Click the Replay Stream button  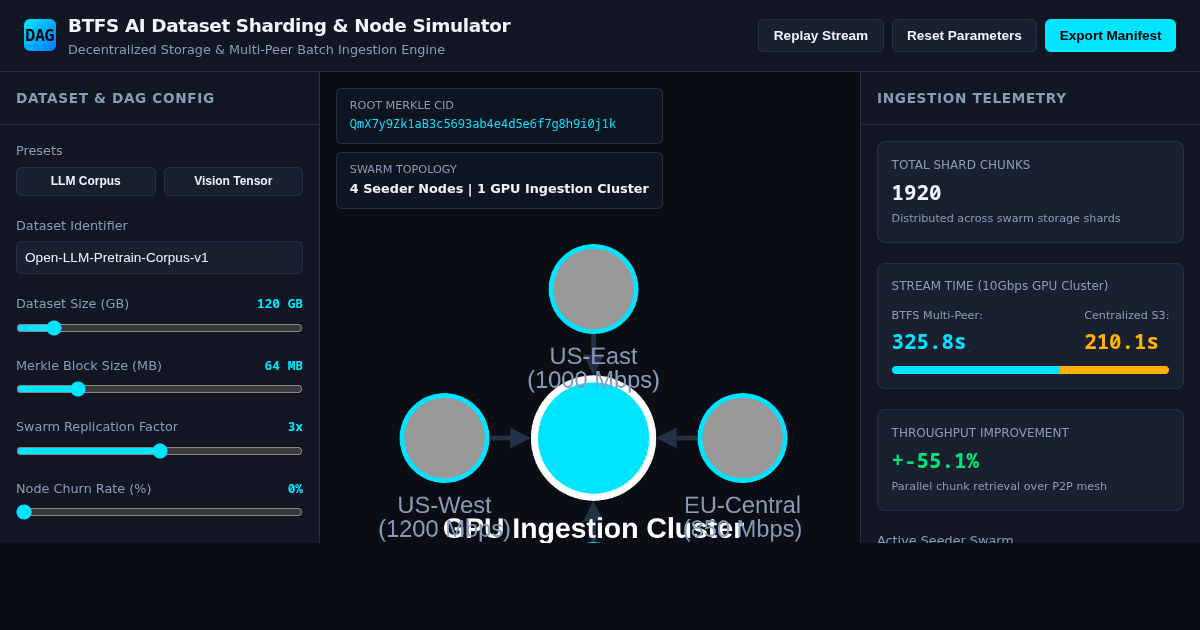click(820, 35)
